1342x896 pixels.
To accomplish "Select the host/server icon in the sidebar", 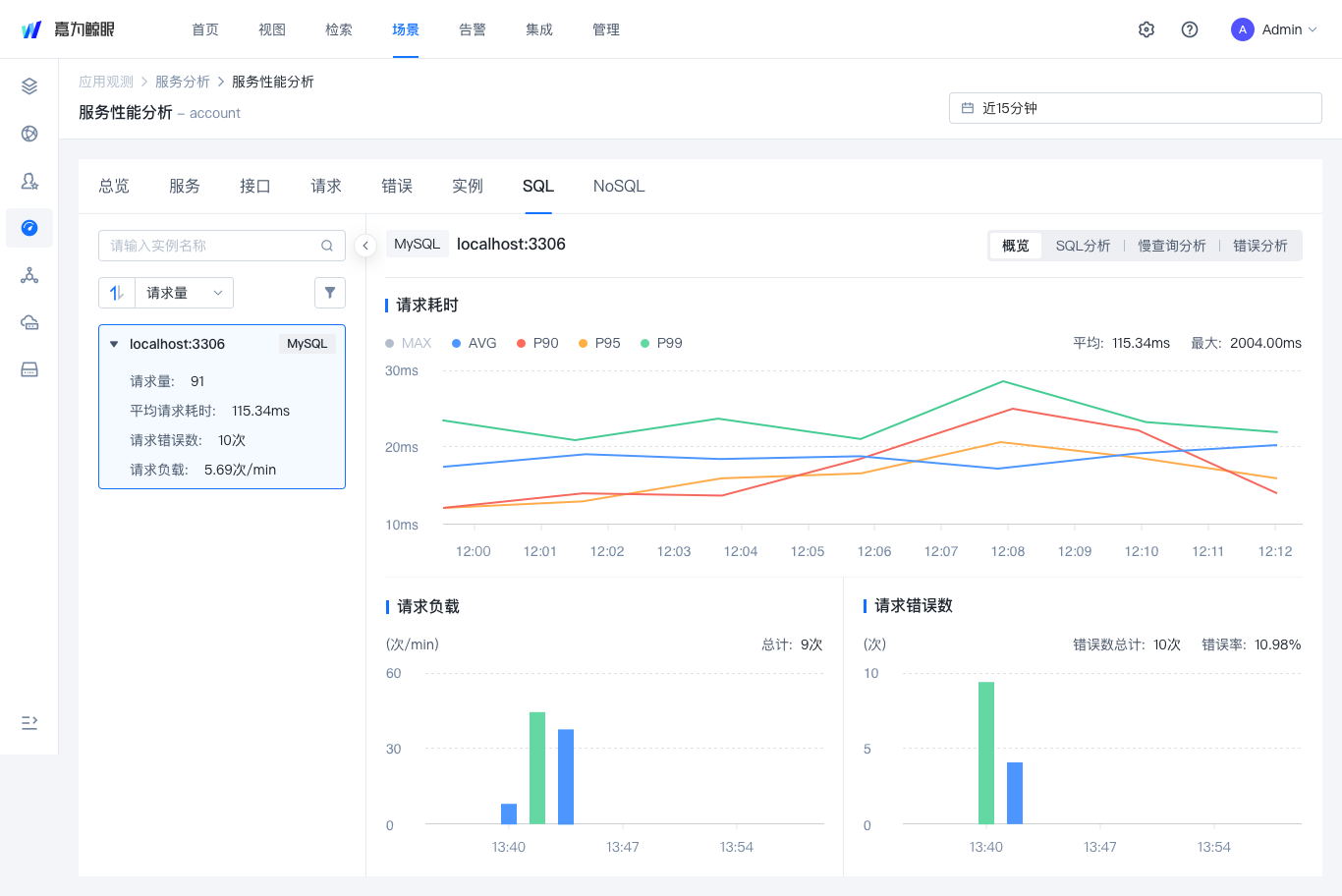I will 28,369.
